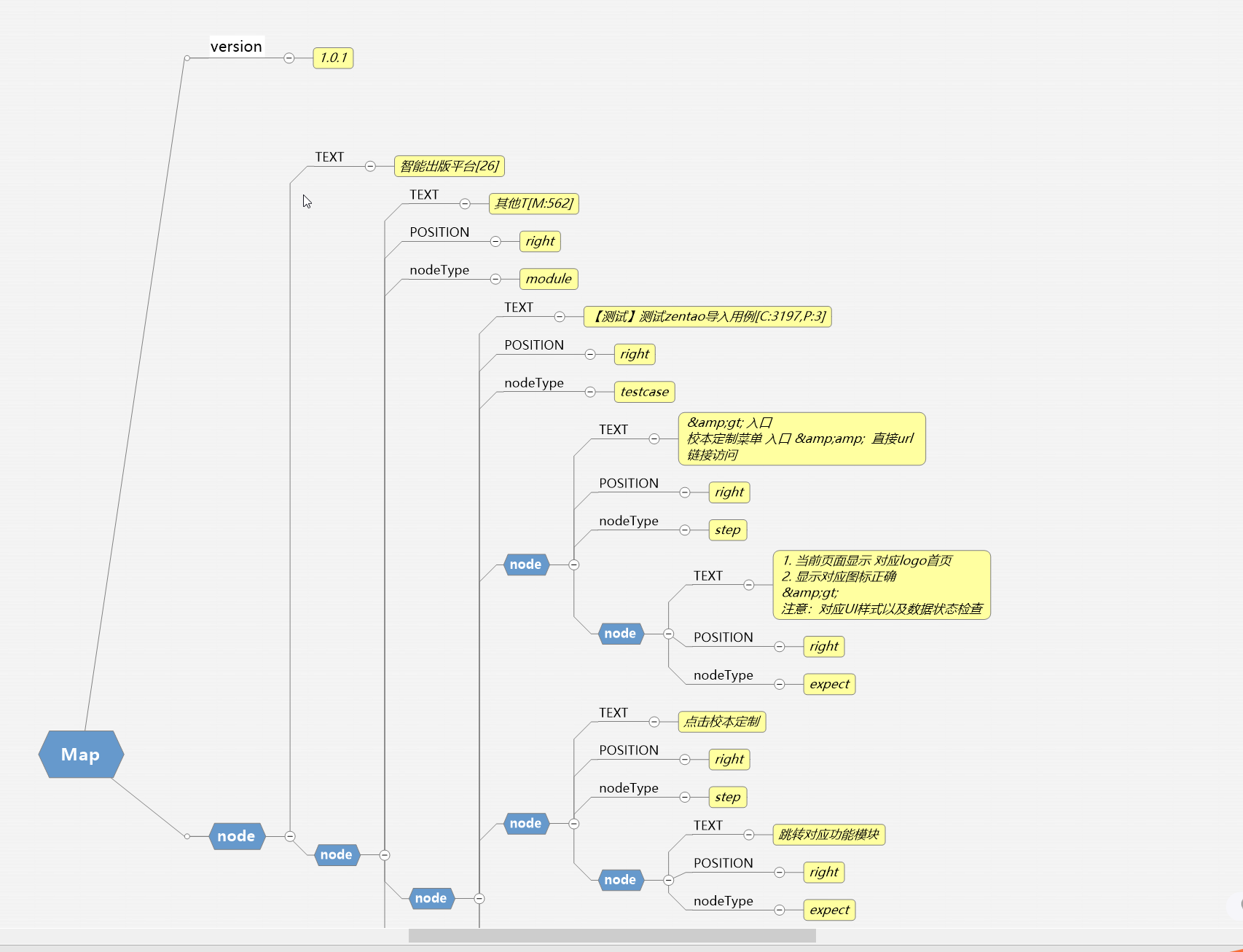Collapse toggle beside 跳转对应功能模块
Image resolution: width=1243 pixels, height=952 pixels.
coord(749,835)
